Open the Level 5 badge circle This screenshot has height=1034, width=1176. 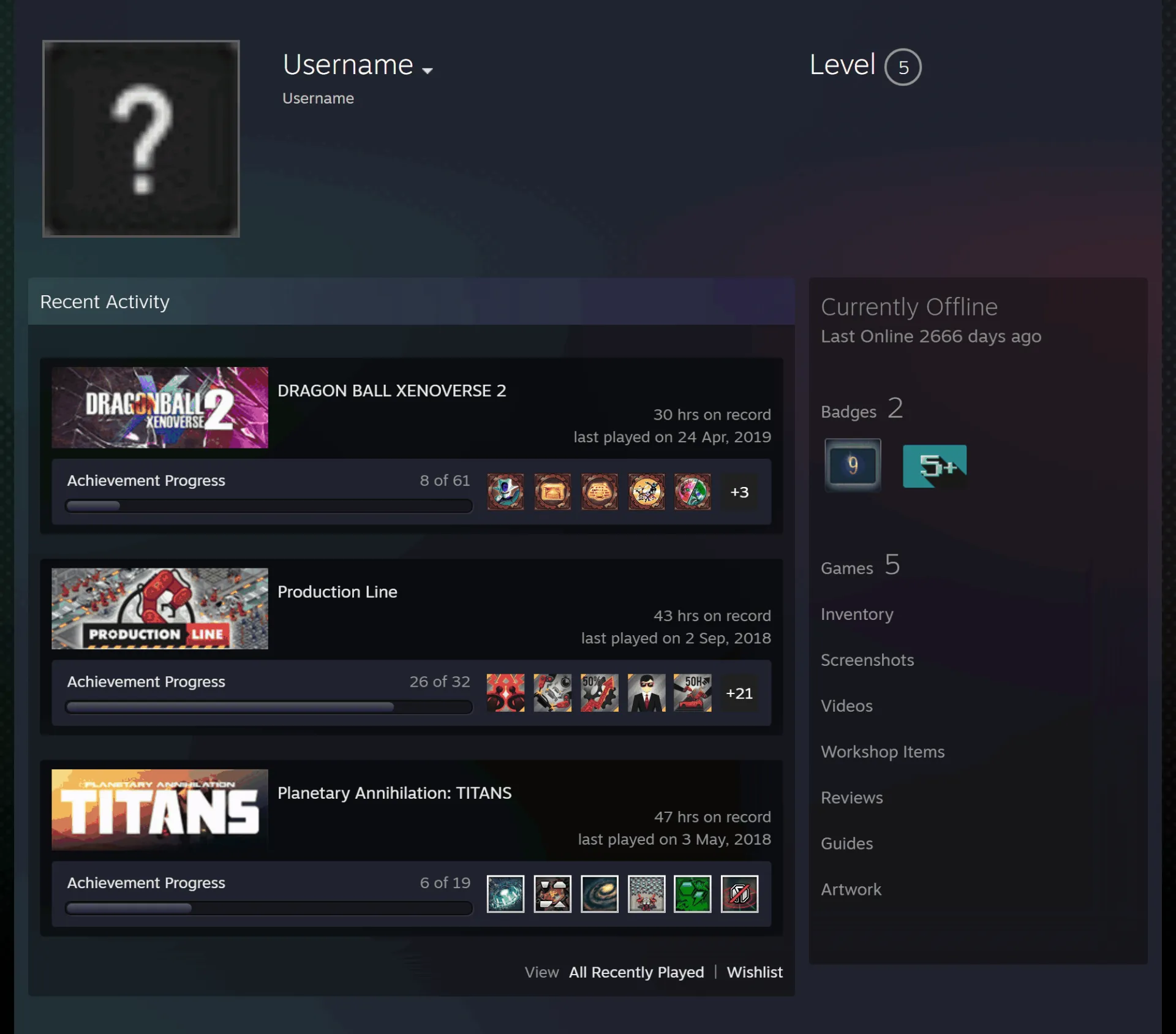click(x=903, y=67)
